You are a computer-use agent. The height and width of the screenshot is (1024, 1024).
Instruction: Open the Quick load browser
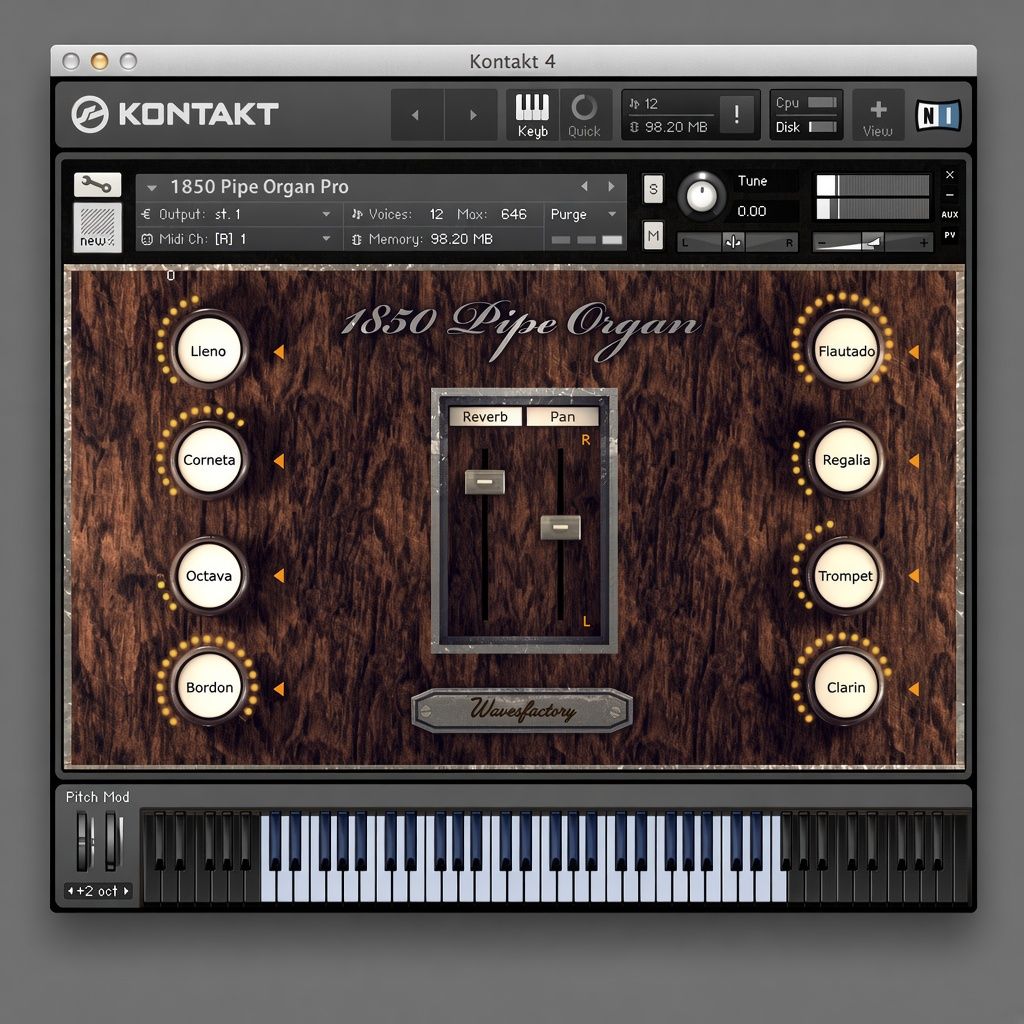(x=584, y=116)
